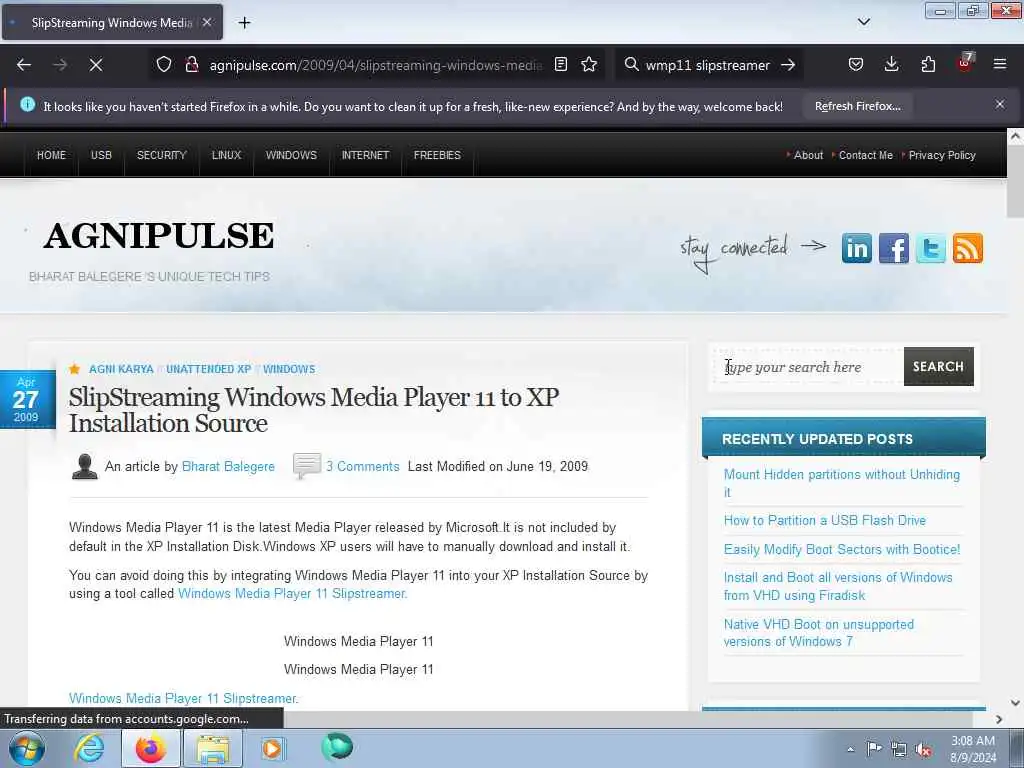1024x768 pixels.
Task: Open author Bharat Balegere link
Action: [228, 466]
